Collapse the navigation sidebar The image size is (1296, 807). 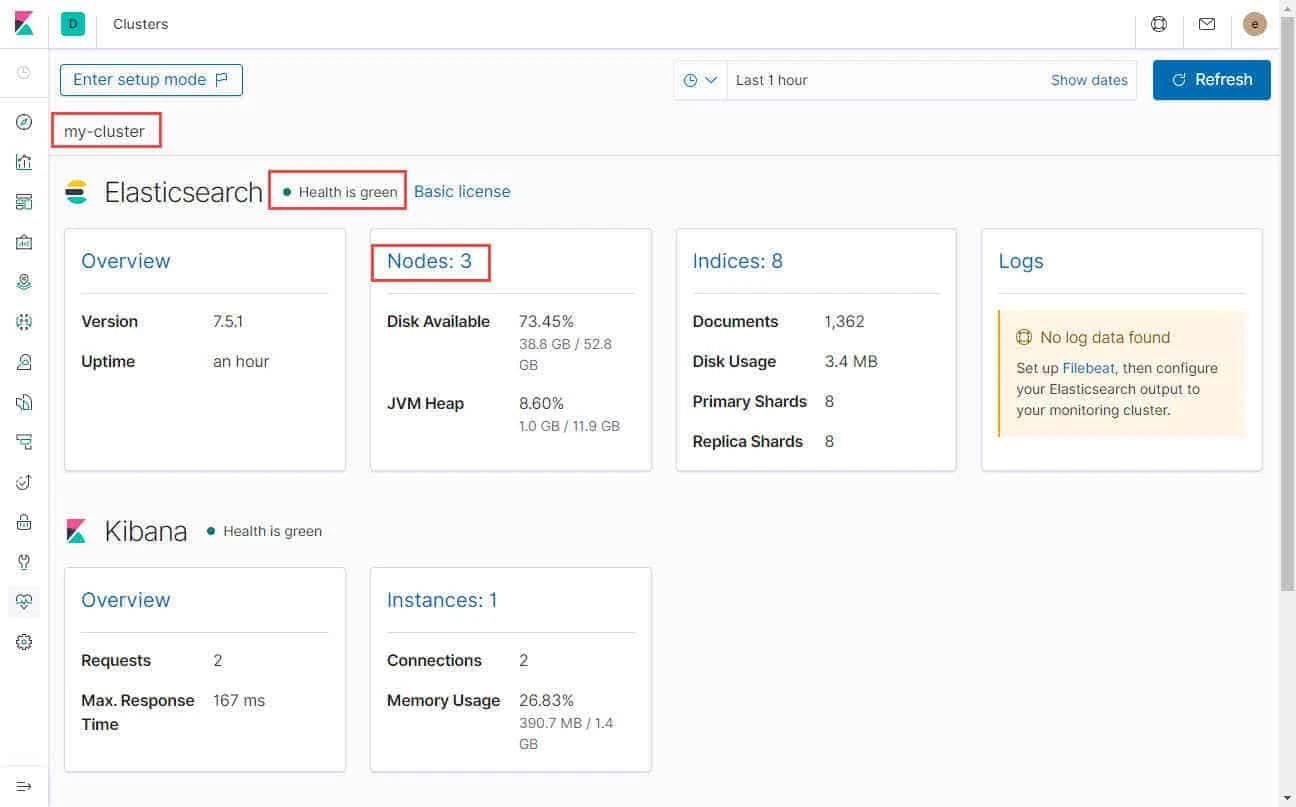[x=24, y=786]
